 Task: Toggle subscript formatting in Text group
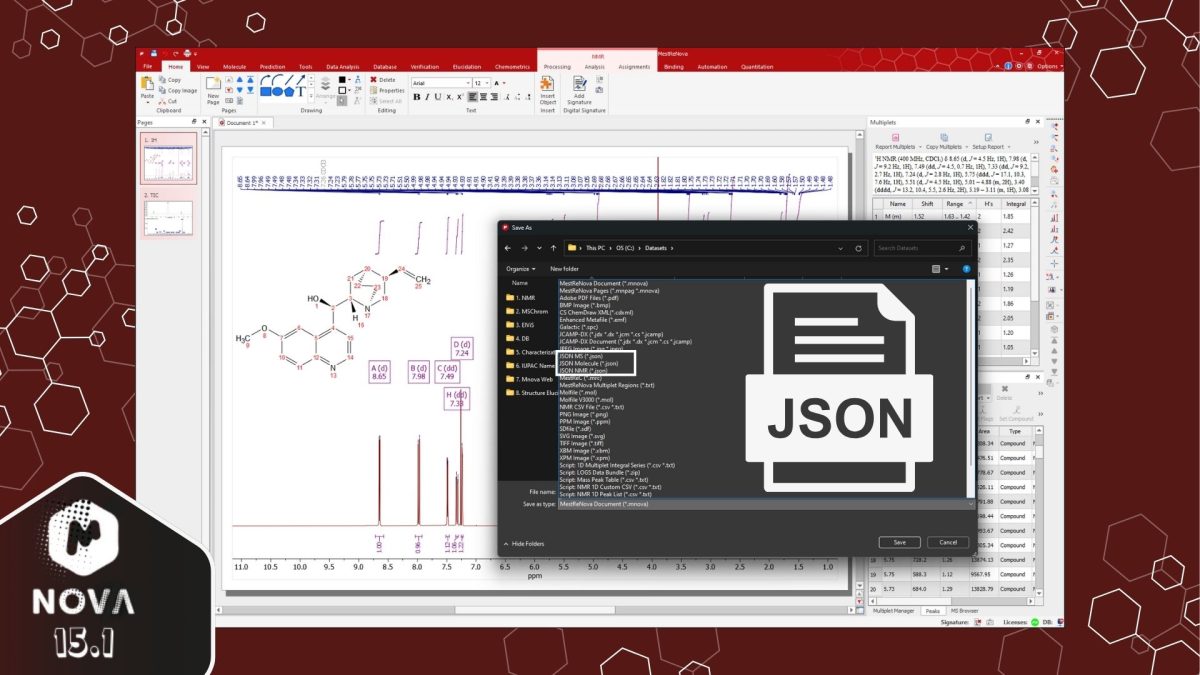tap(448, 97)
